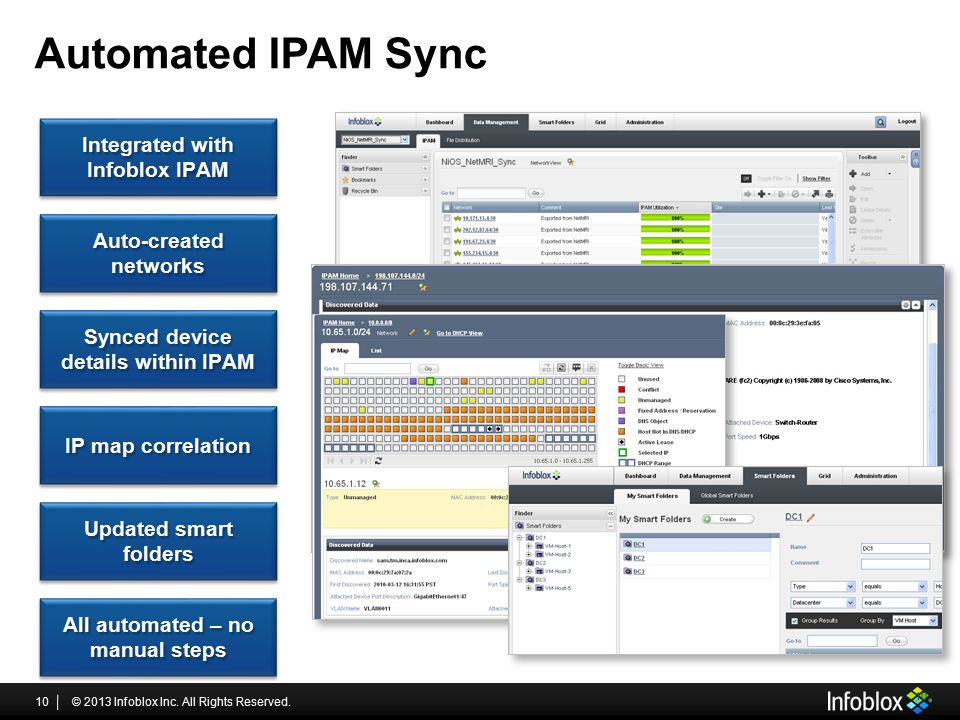Click the Bookmarks star icon in Finder
This screenshot has width=960, height=720.
(346, 180)
